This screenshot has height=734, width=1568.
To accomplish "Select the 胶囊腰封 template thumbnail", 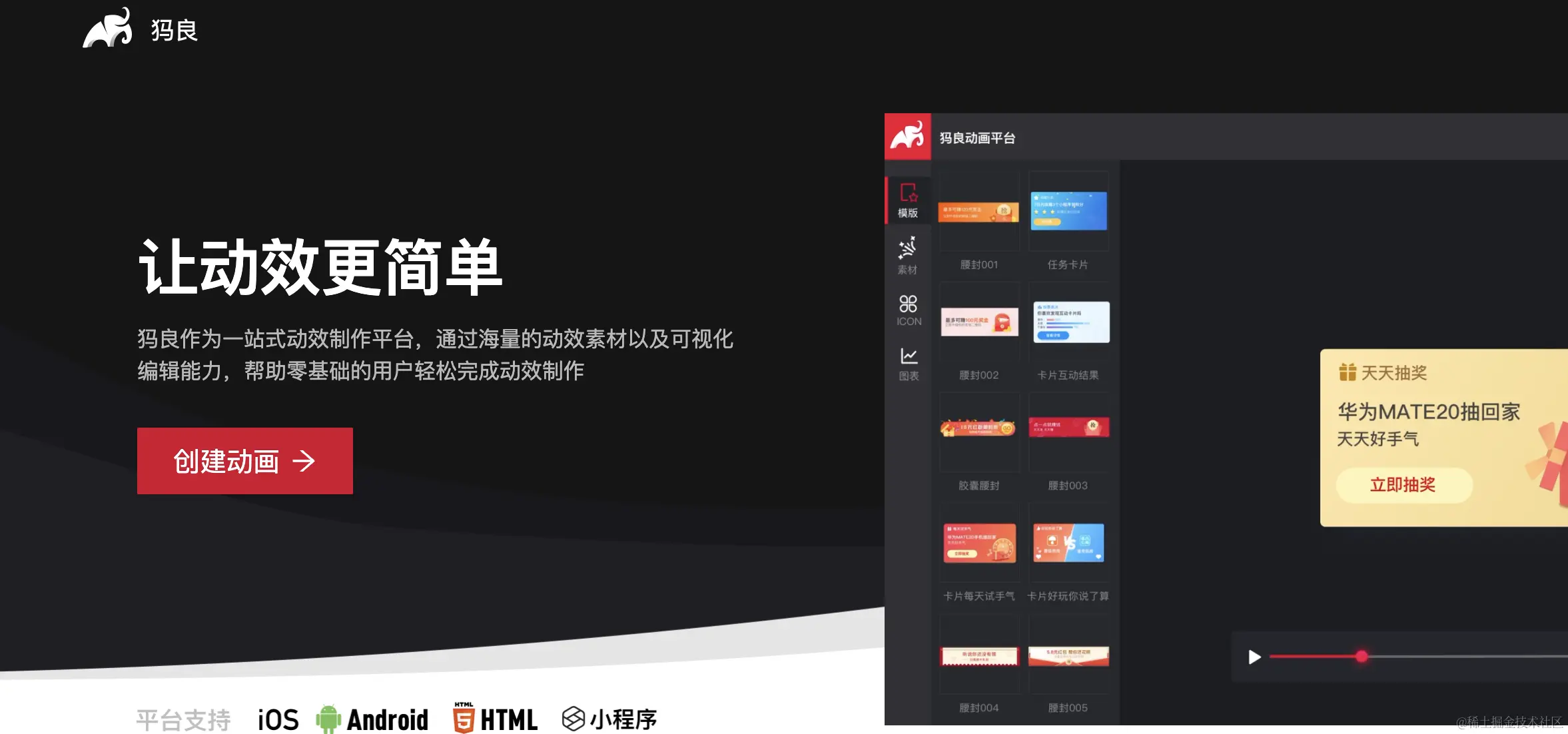I will 979,429.
